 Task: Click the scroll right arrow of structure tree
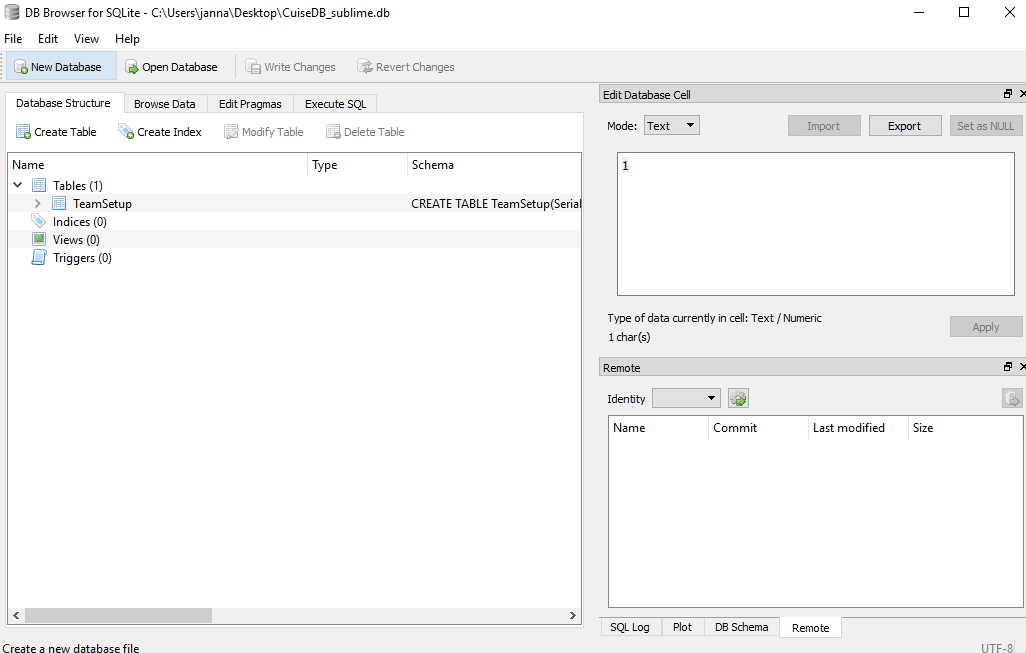[x=573, y=615]
